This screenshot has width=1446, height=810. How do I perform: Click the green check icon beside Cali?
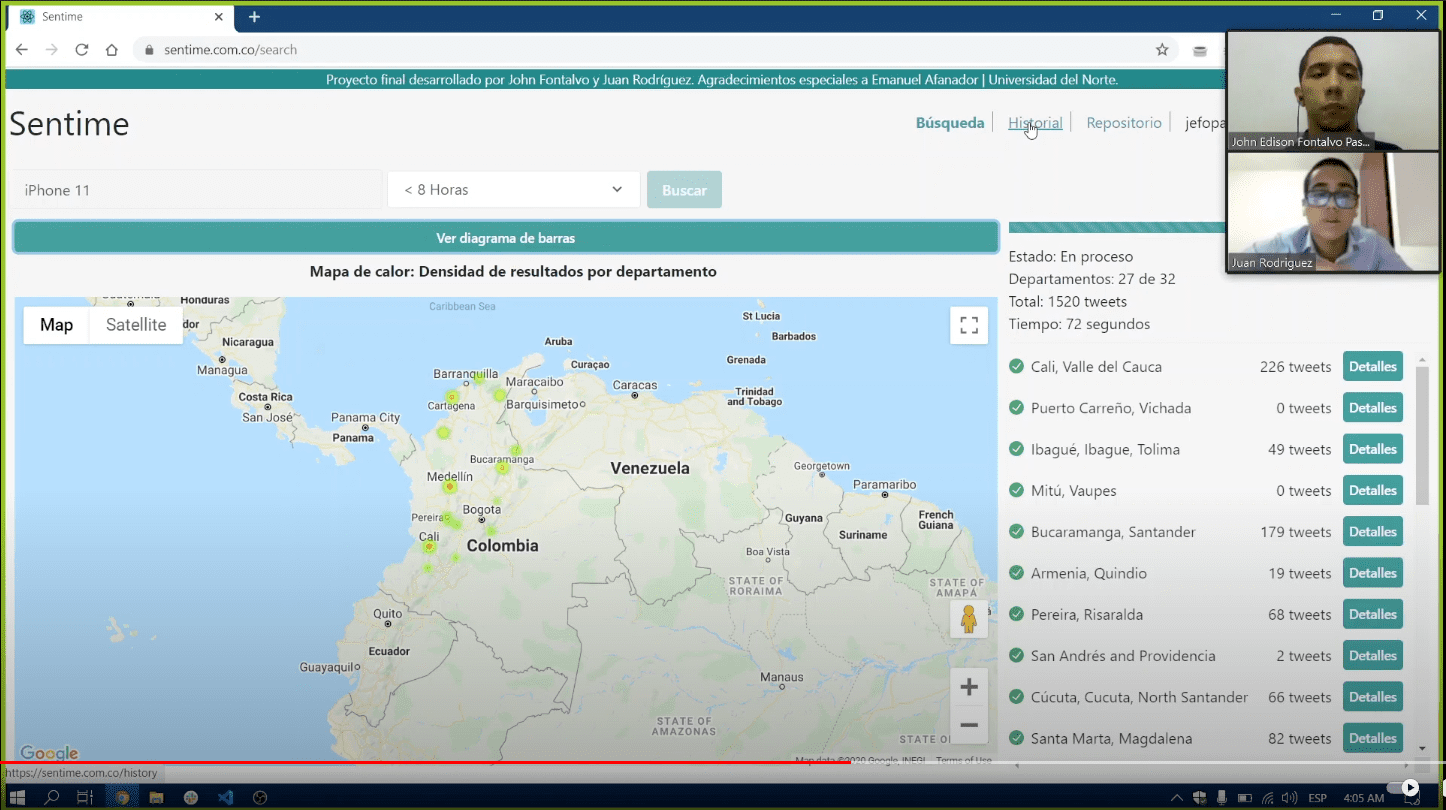point(1016,366)
